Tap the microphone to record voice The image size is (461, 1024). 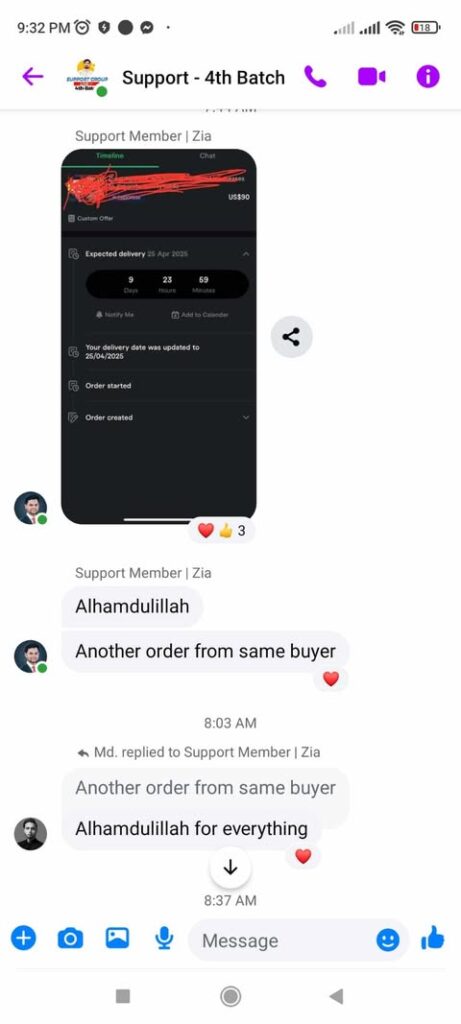point(164,939)
